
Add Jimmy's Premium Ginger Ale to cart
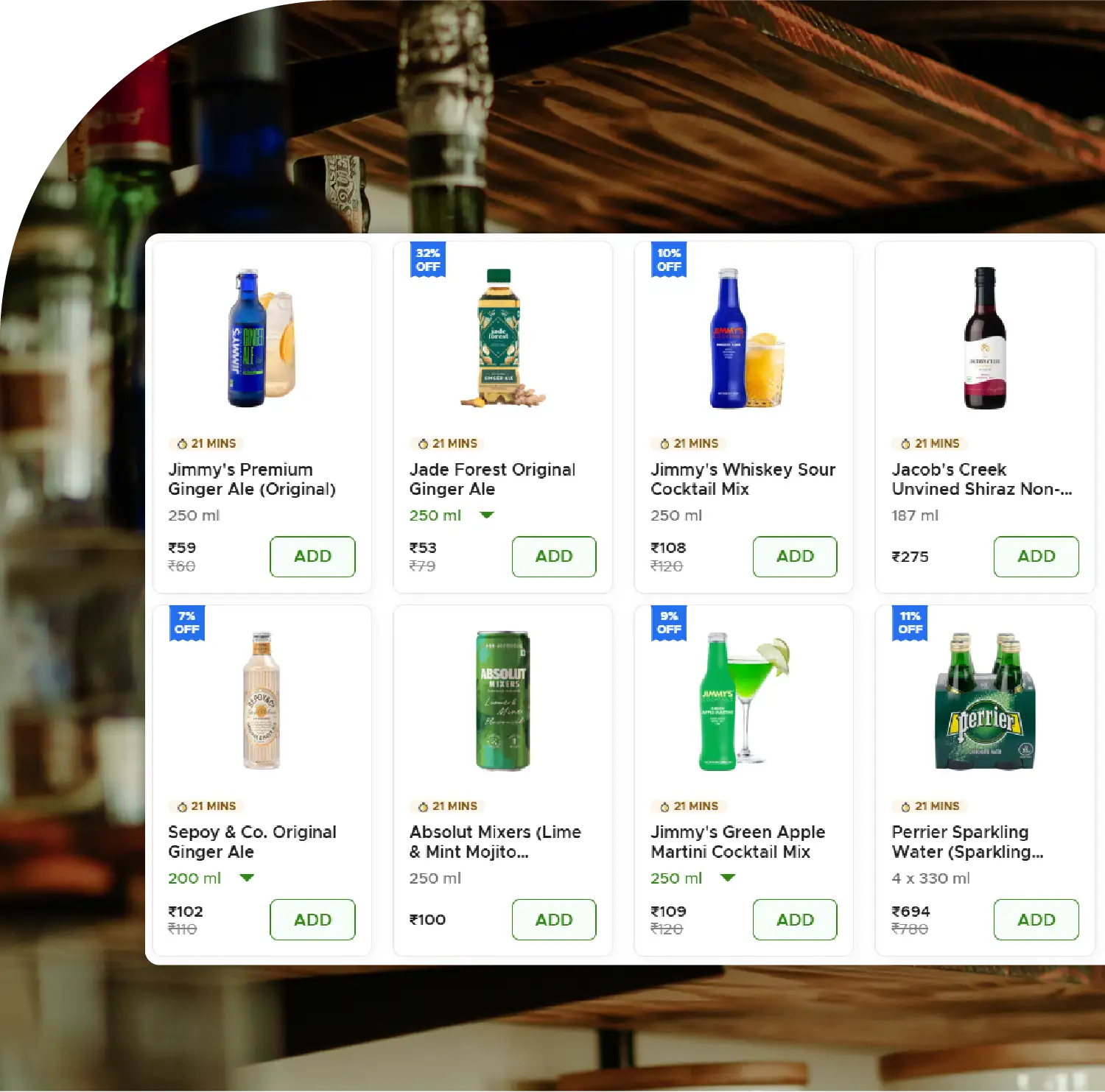[312, 557]
